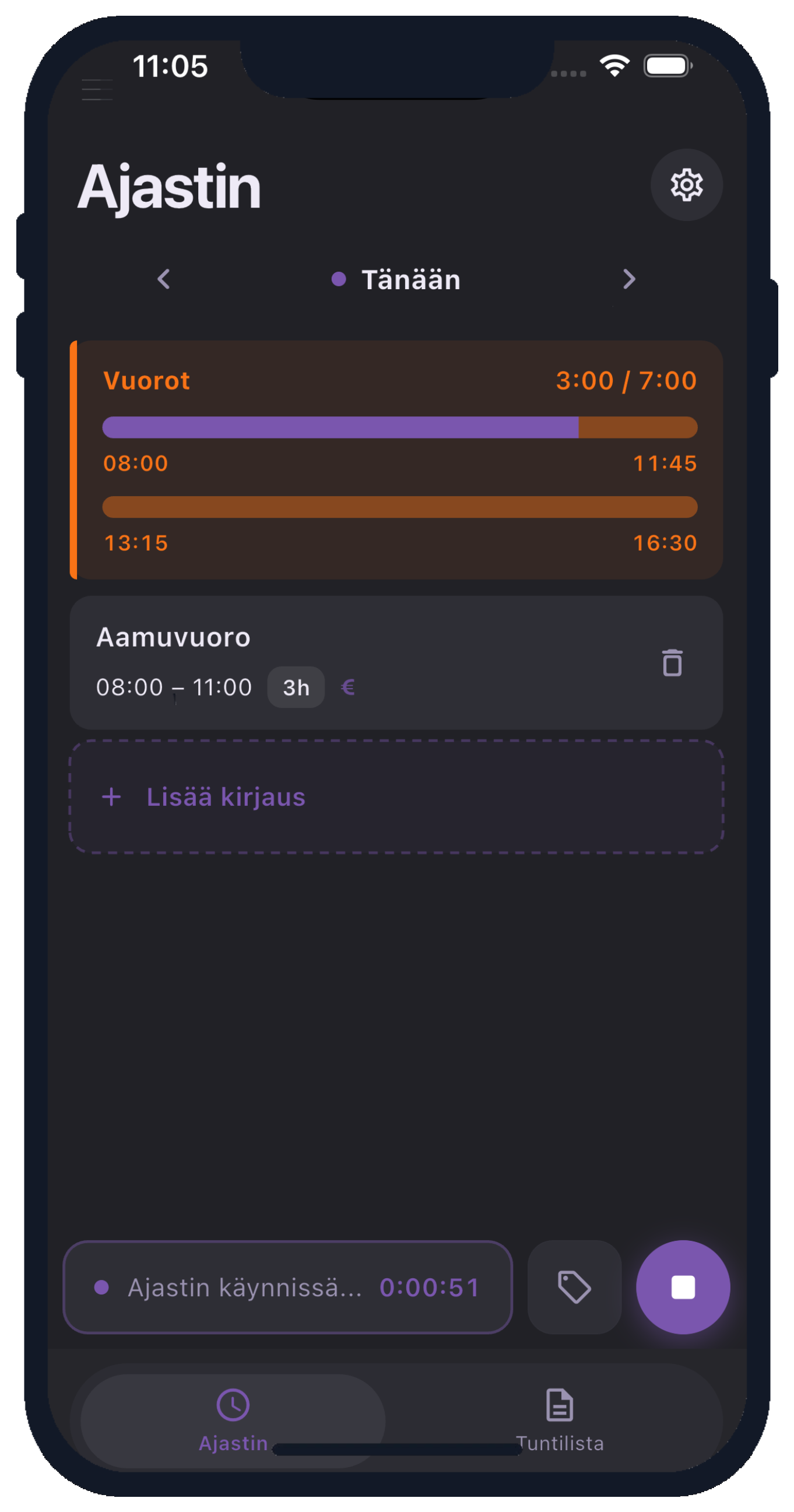Click the Tuntilista document icon
The image size is (794, 1512).
pyautogui.click(x=559, y=1405)
